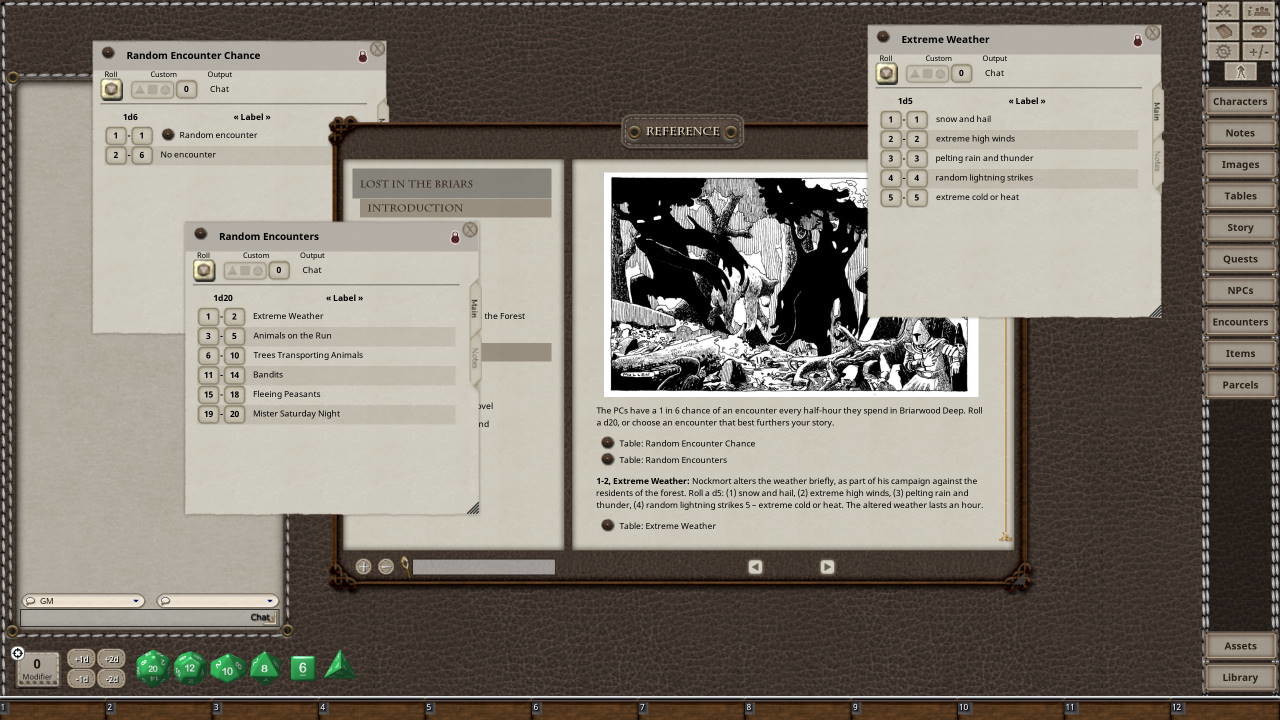Viewport: 1280px width, 720px height.
Task: Click the Random Encounters table roll die button
Action: click(x=204, y=270)
